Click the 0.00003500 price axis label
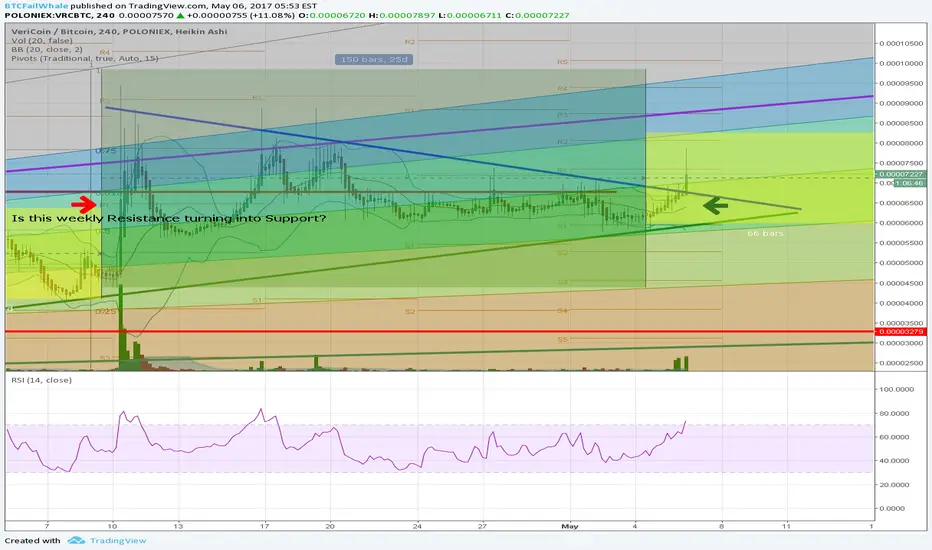Image resolution: width=932 pixels, height=550 pixels. click(902, 323)
